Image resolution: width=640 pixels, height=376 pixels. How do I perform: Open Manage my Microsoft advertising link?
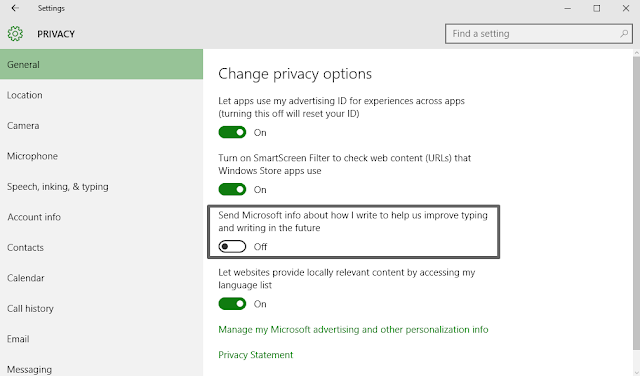pyautogui.click(x=353, y=329)
